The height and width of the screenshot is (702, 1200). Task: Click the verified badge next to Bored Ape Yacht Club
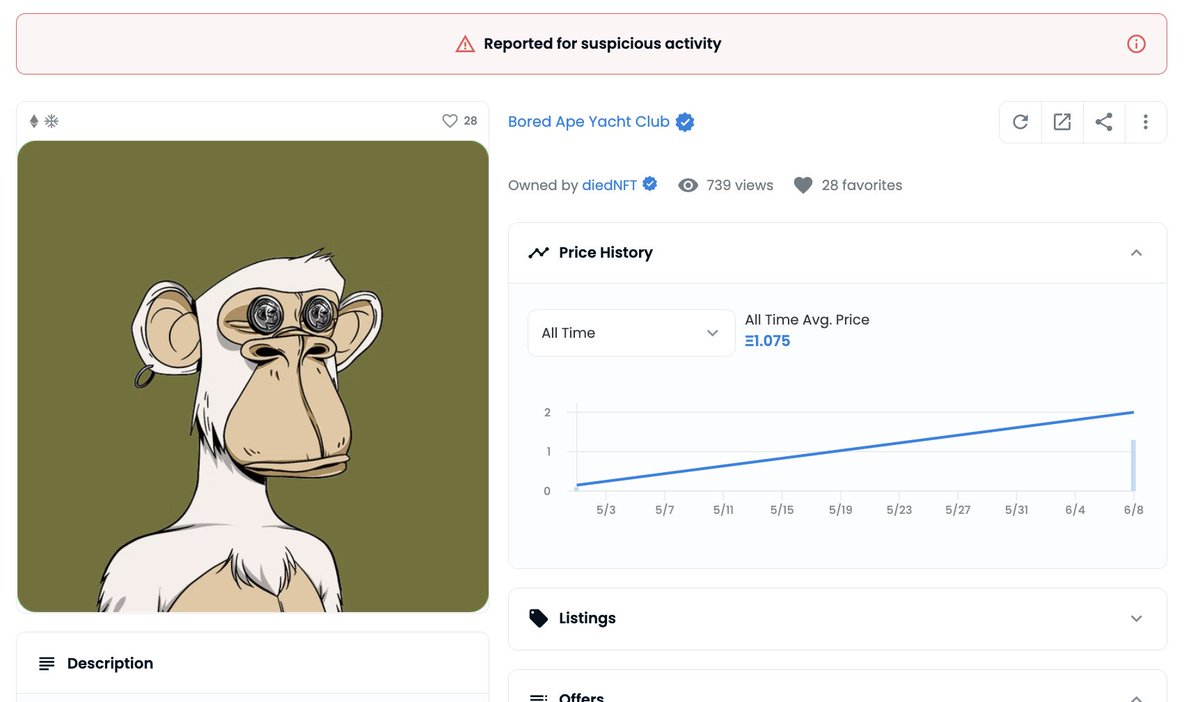(685, 122)
